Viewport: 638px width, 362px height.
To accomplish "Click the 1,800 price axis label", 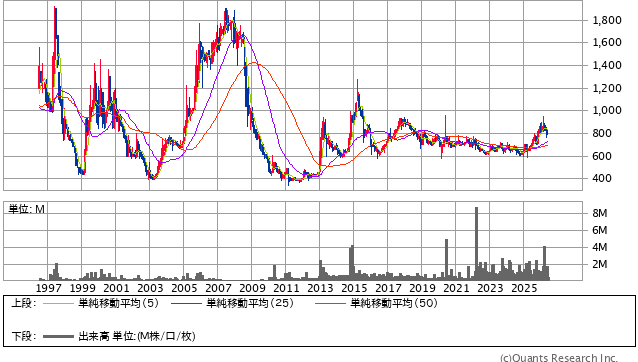I will tap(607, 20).
